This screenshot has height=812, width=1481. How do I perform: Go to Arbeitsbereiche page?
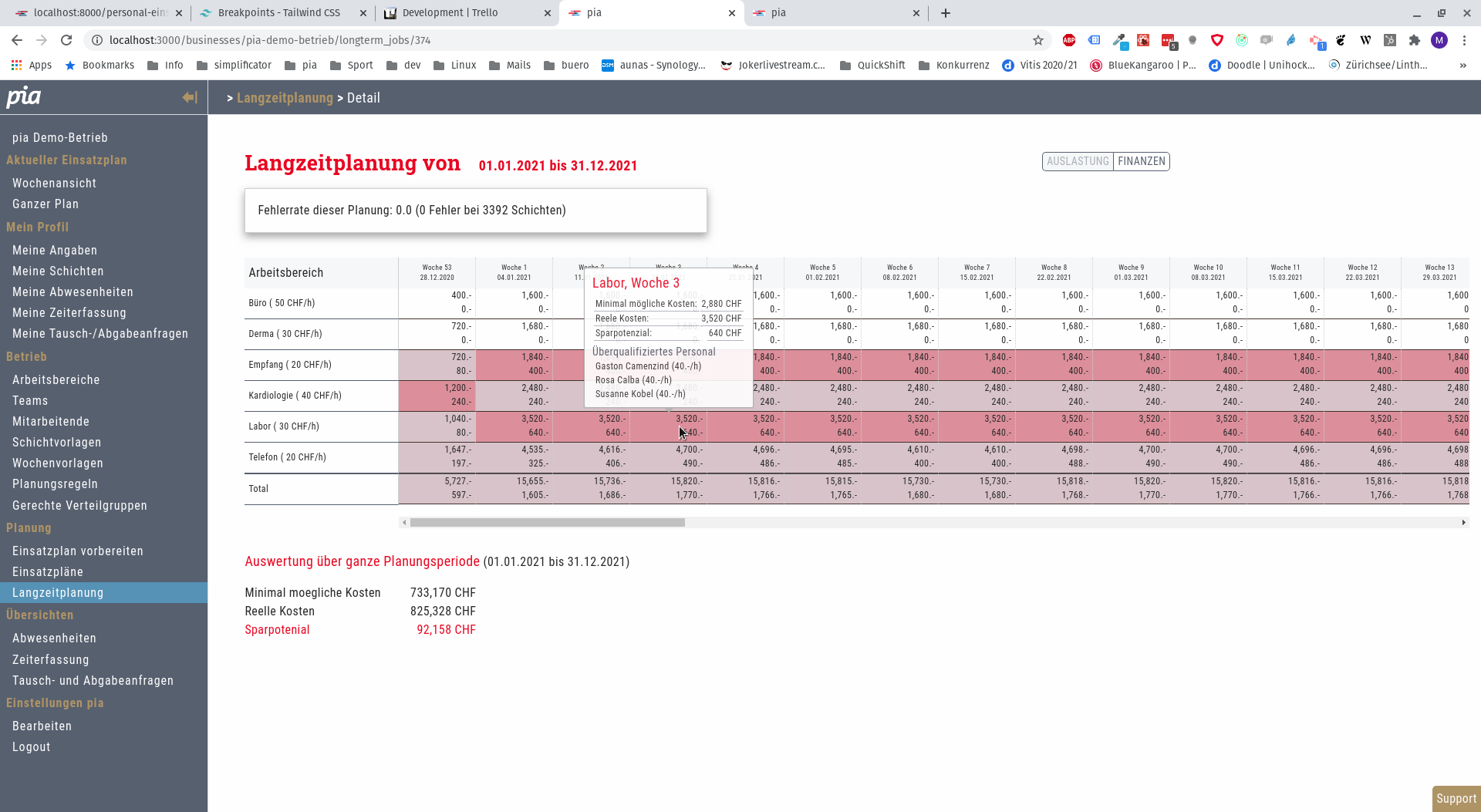pyautogui.click(x=56, y=380)
